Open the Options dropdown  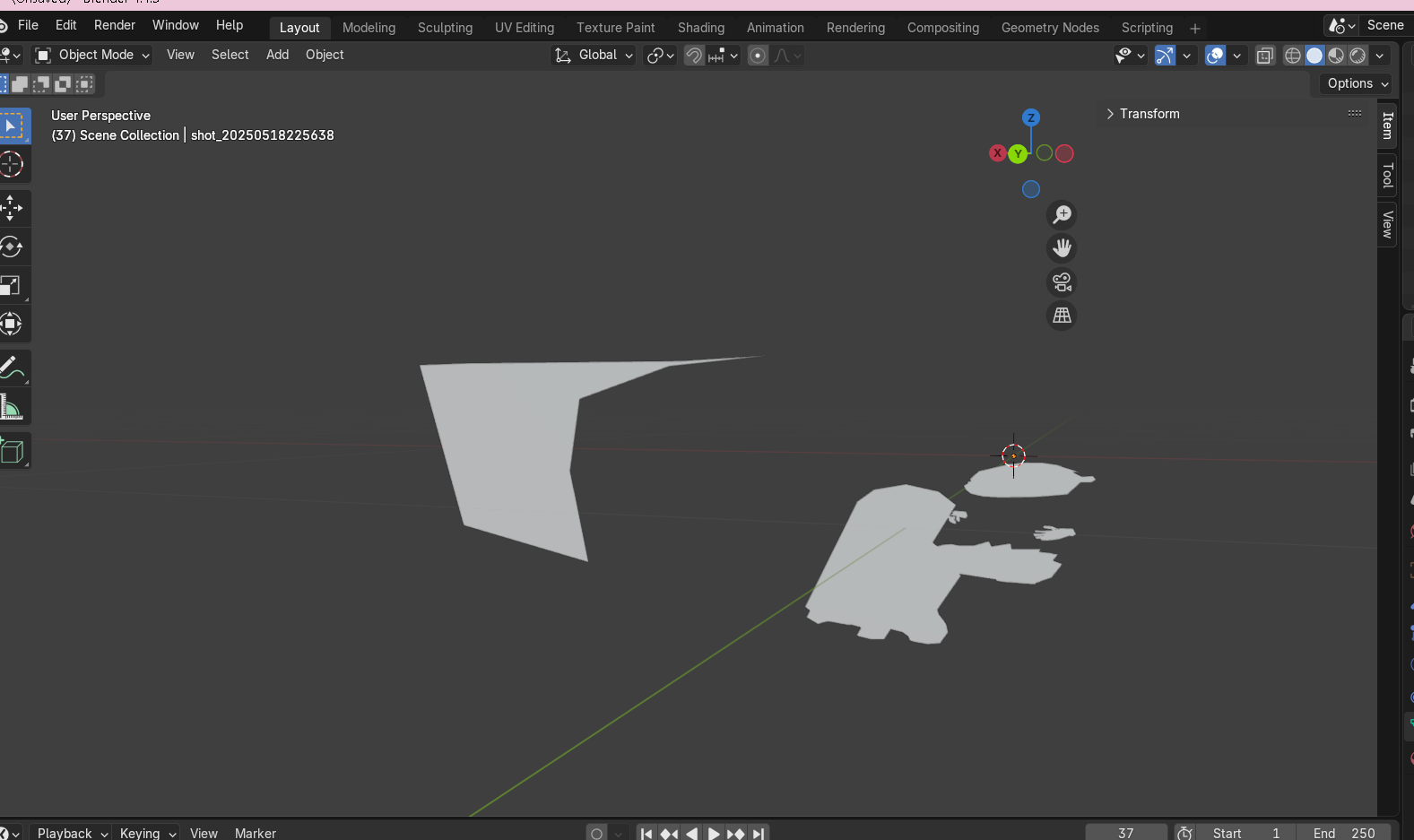click(x=1358, y=83)
